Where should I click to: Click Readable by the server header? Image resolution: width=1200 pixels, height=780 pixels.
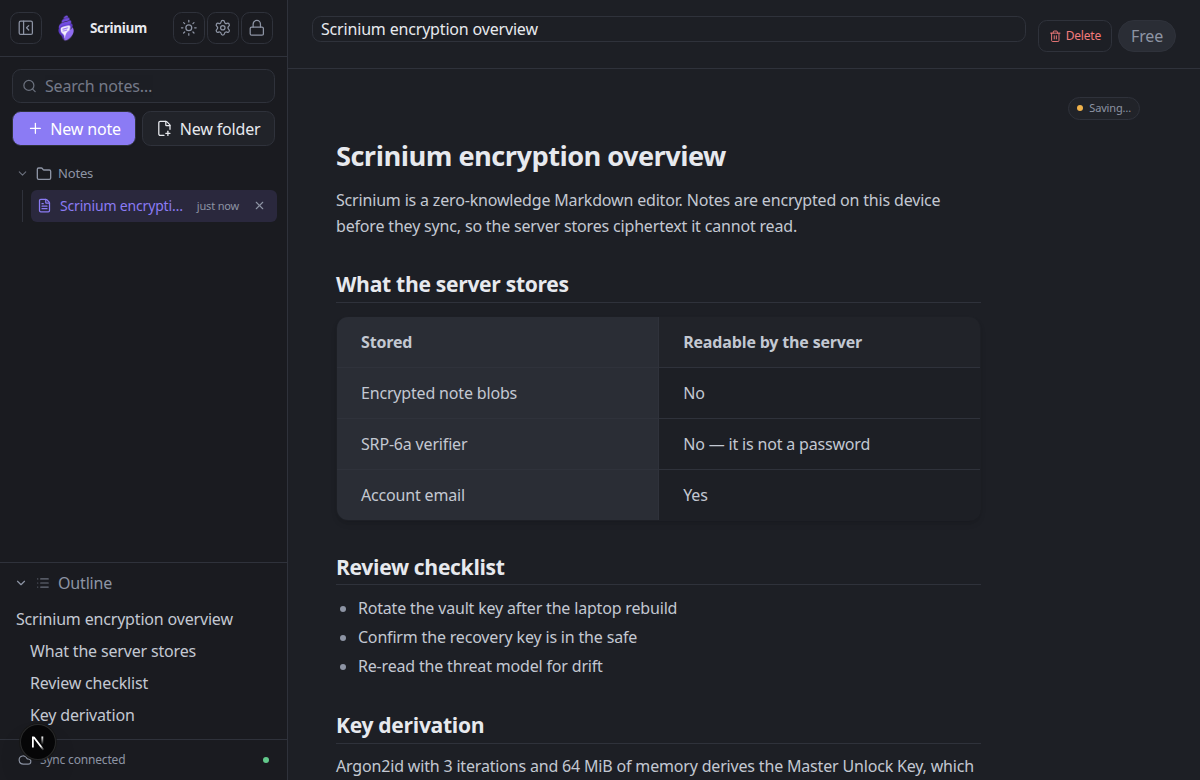[819, 342]
